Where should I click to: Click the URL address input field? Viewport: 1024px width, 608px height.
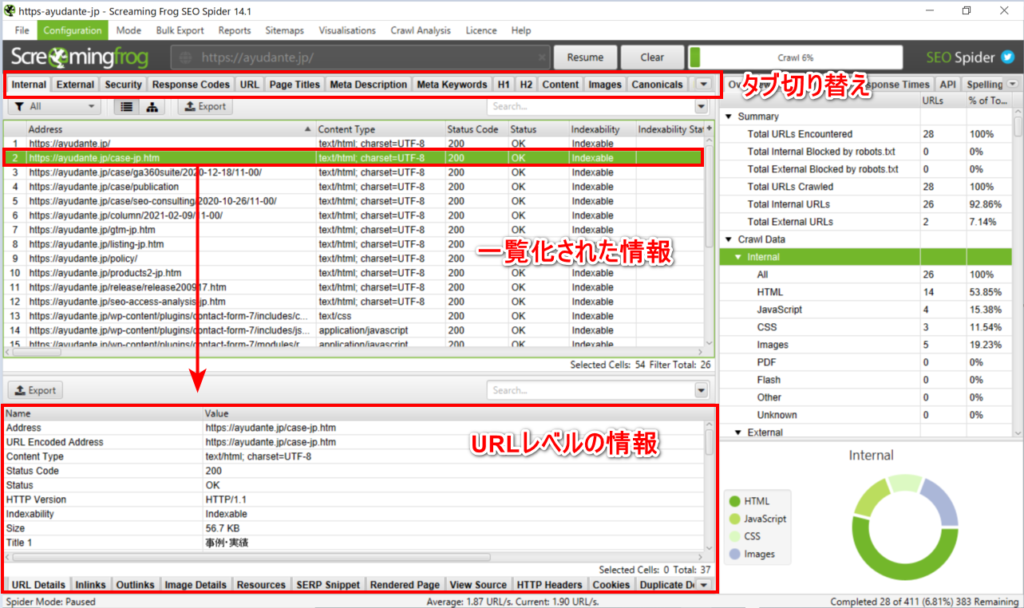359,57
